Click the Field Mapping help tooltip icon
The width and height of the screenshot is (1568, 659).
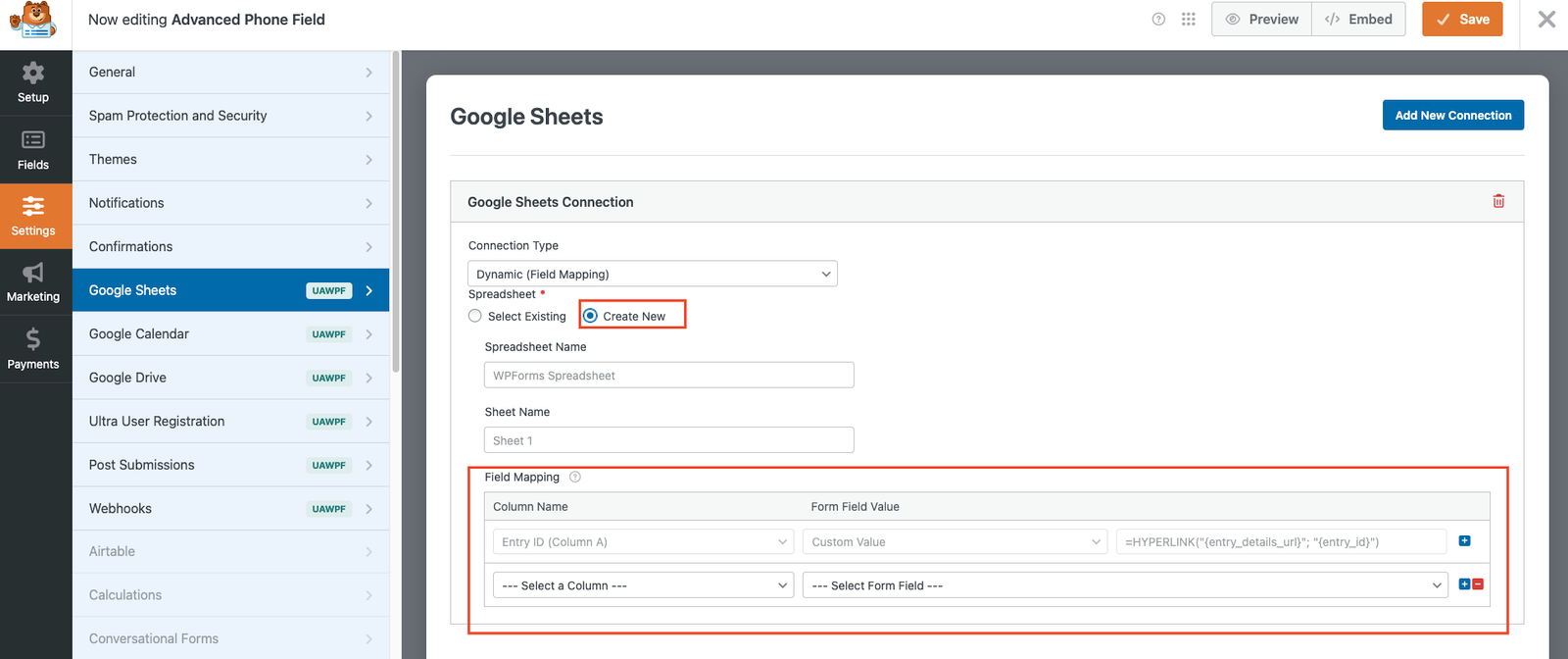coord(575,478)
